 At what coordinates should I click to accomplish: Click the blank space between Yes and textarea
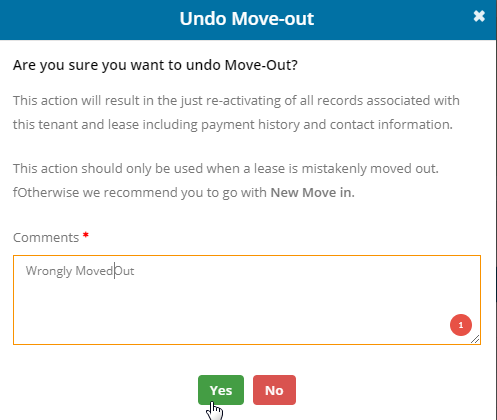pos(247,360)
